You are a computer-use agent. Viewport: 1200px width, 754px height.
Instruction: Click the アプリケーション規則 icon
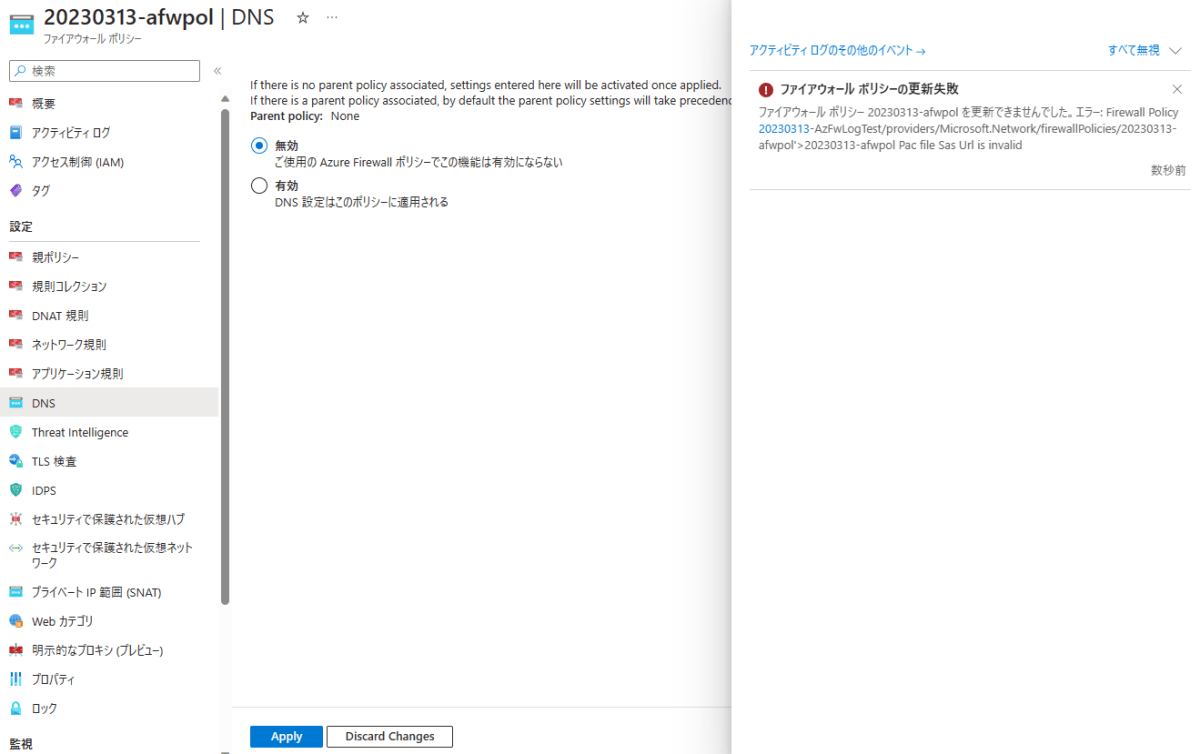point(15,373)
